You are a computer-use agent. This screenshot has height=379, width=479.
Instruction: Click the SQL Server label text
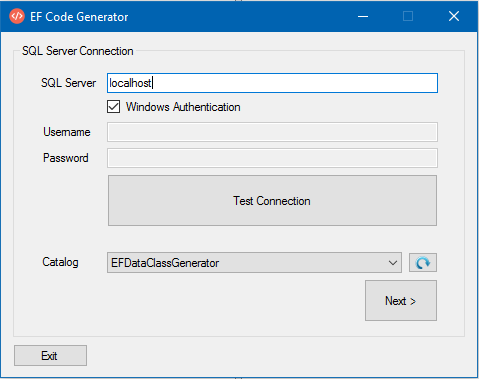click(x=68, y=83)
